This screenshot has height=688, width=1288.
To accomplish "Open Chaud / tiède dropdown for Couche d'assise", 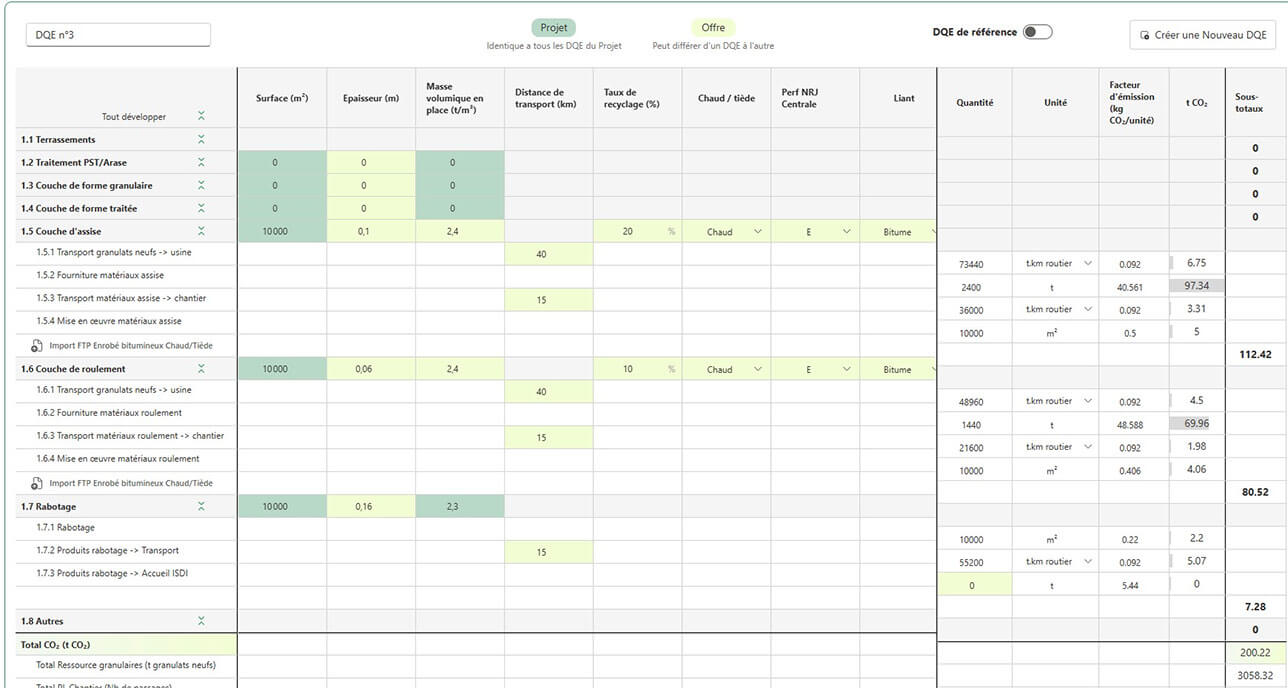I will pos(726,231).
